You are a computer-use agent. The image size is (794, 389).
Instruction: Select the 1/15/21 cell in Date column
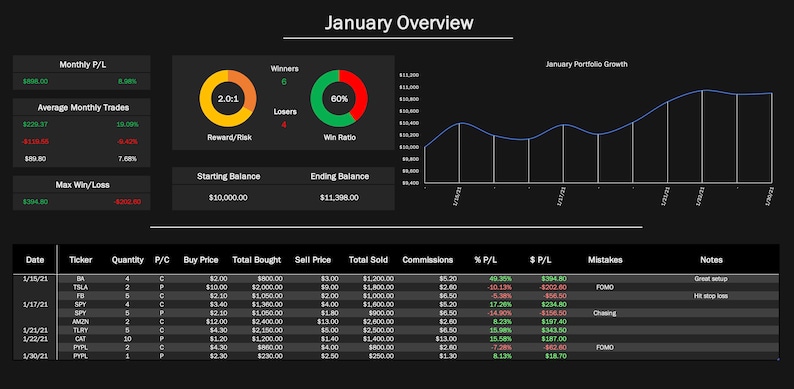coord(35,279)
